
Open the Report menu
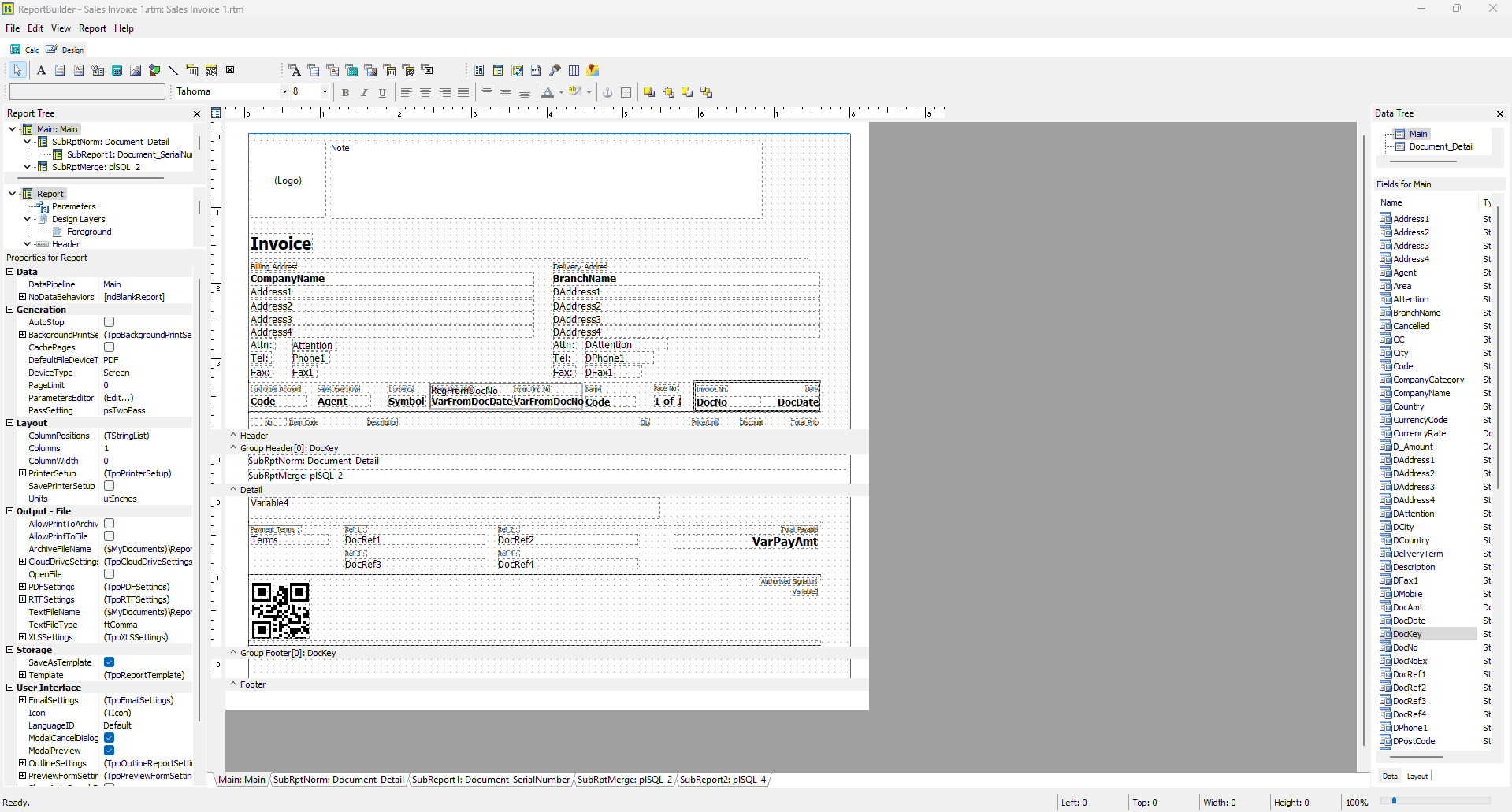[92, 28]
